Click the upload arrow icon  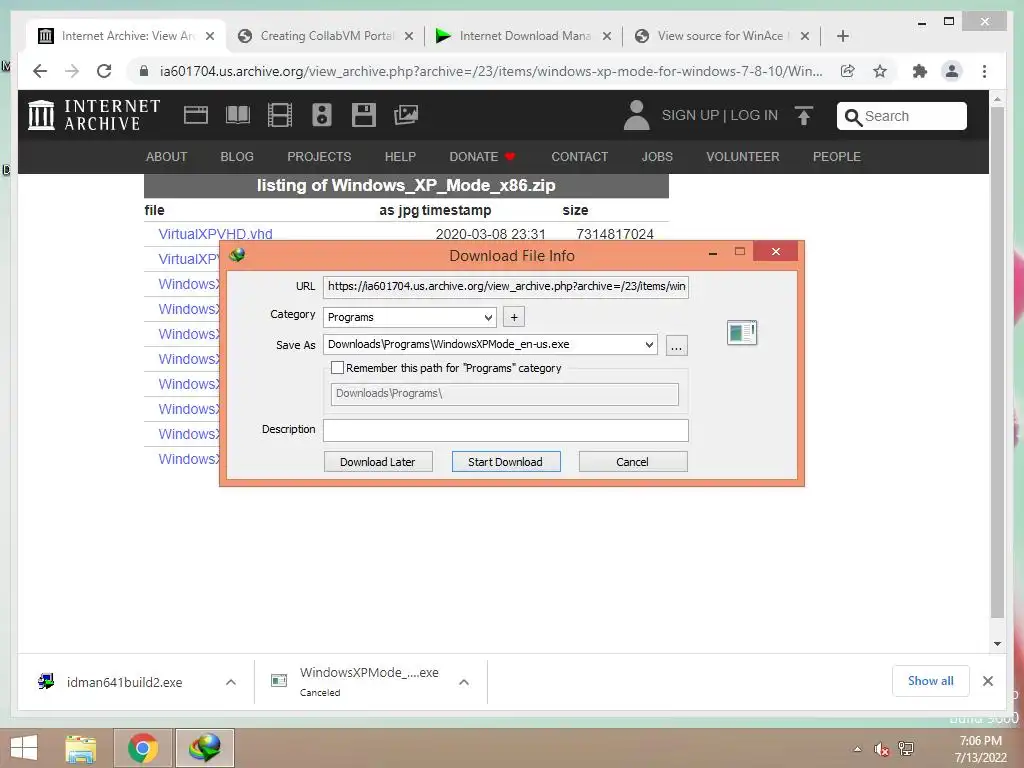click(x=804, y=116)
